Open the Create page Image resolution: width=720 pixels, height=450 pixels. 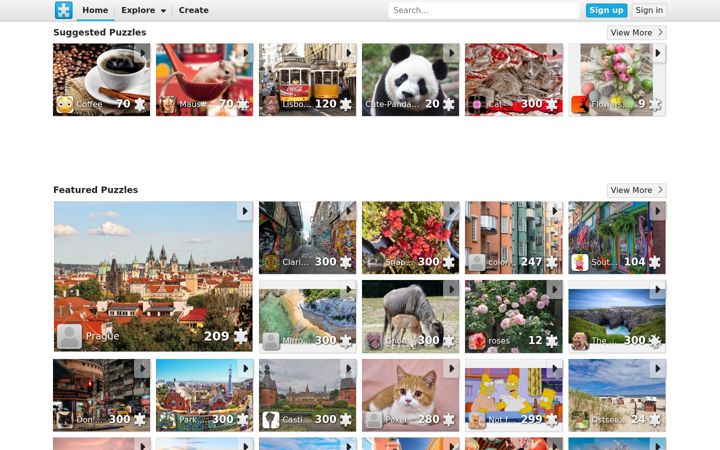193,10
